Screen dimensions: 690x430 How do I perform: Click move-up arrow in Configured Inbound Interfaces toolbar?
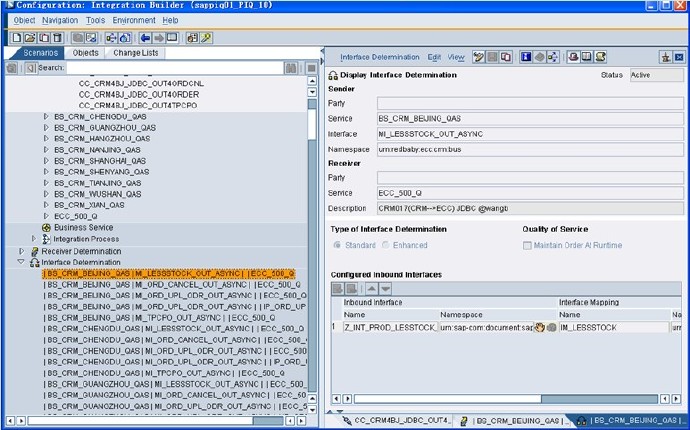(x=372, y=289)
